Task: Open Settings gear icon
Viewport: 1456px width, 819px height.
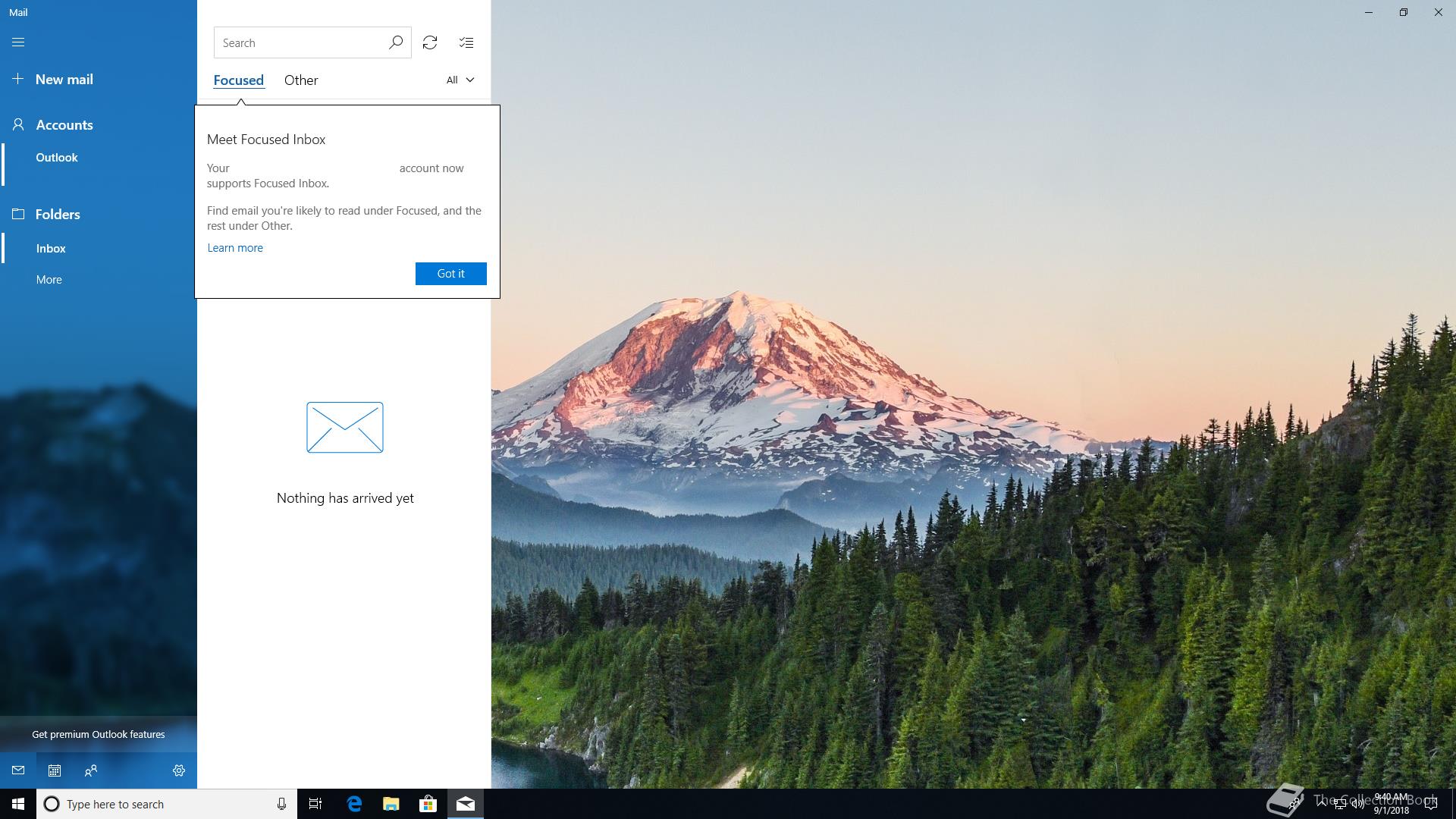Action: tap(179, 770)
